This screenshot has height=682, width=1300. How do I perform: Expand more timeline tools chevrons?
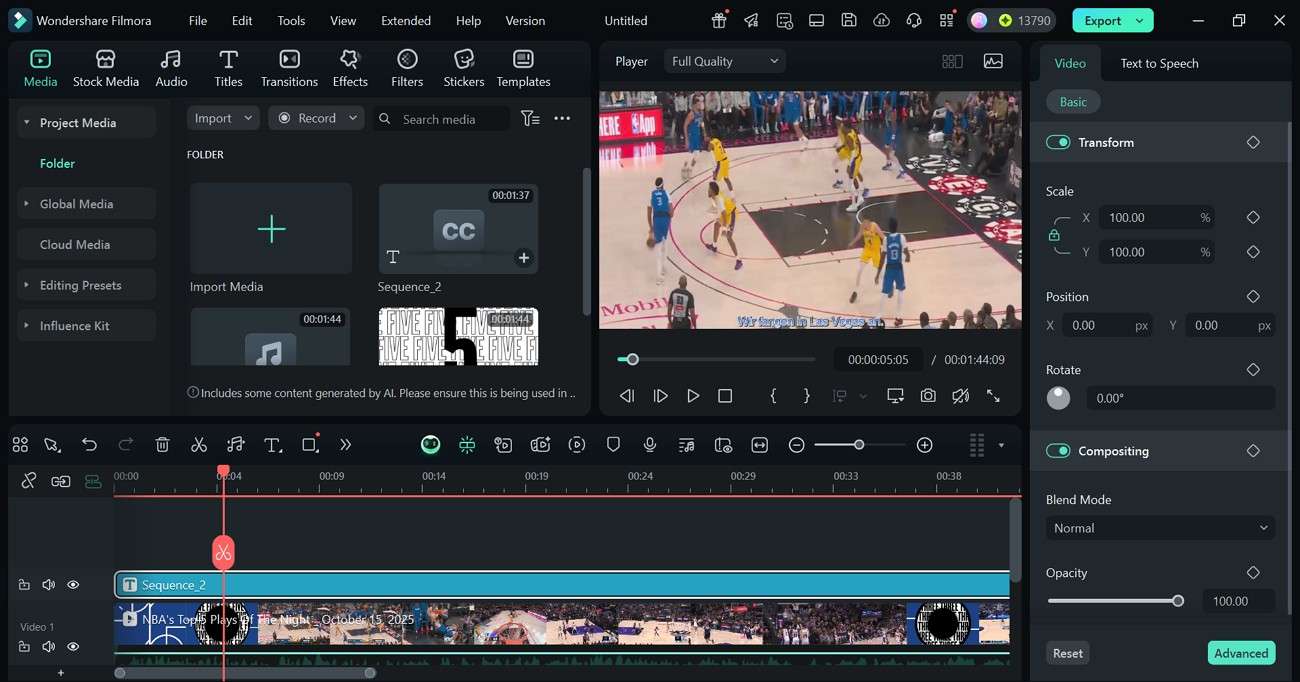pyautogui.click(x=346, y=445)
